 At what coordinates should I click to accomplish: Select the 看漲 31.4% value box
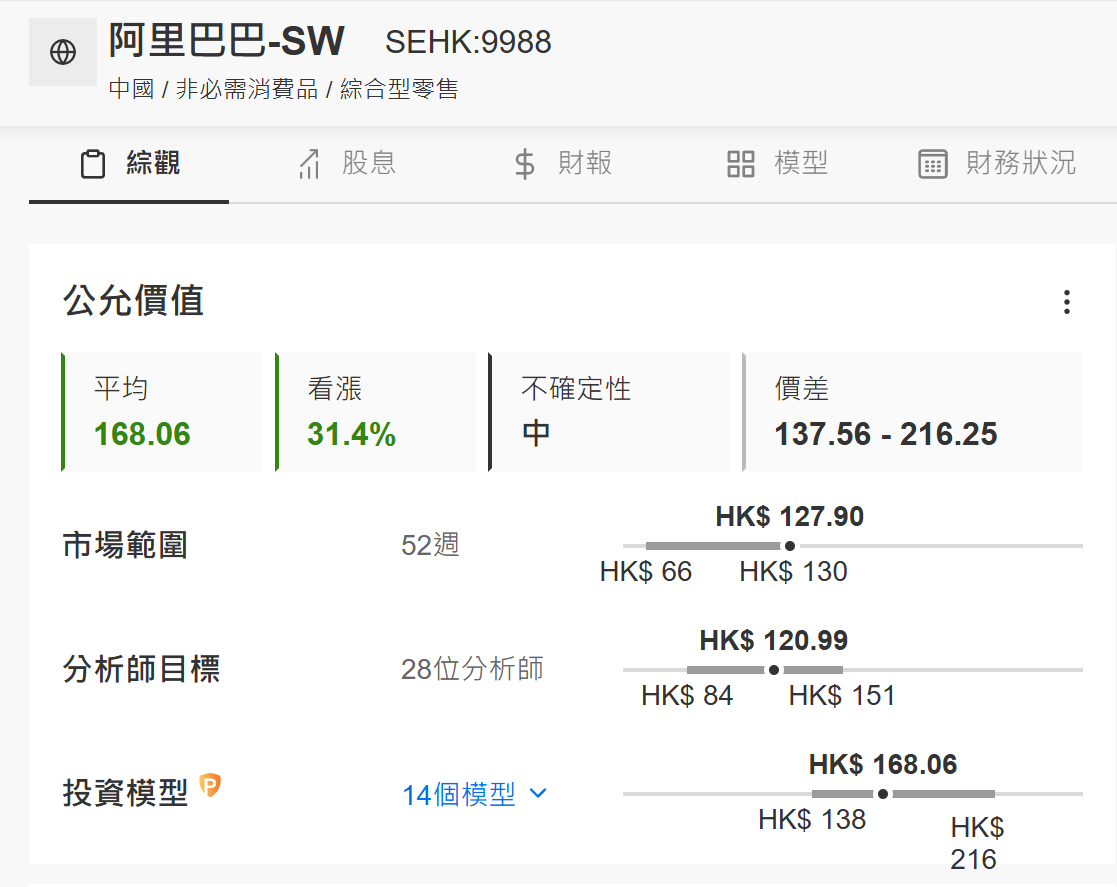375,412
